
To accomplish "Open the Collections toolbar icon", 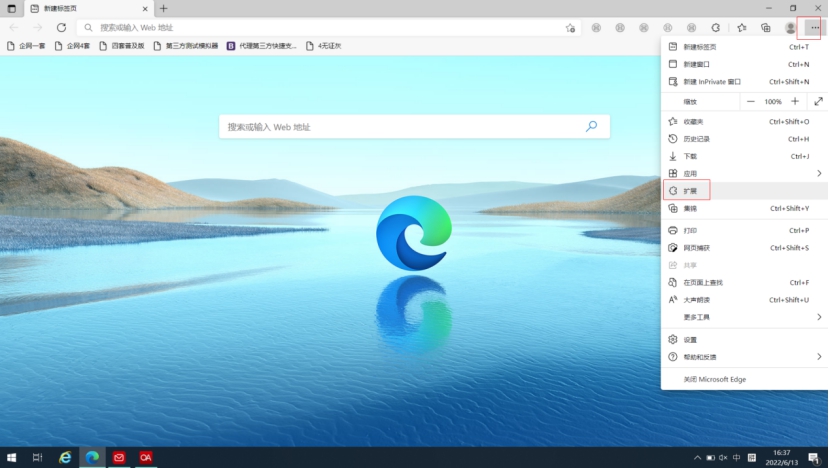I will pos(766,28).
